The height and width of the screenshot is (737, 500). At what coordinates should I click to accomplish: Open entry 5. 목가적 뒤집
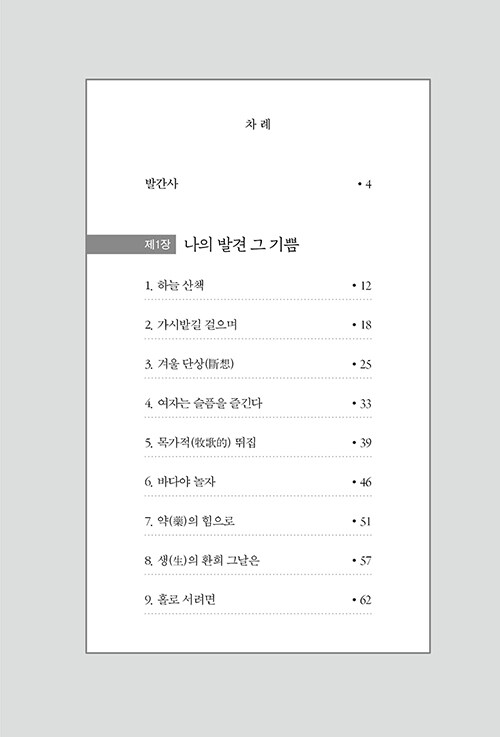[x=200, y=442]
